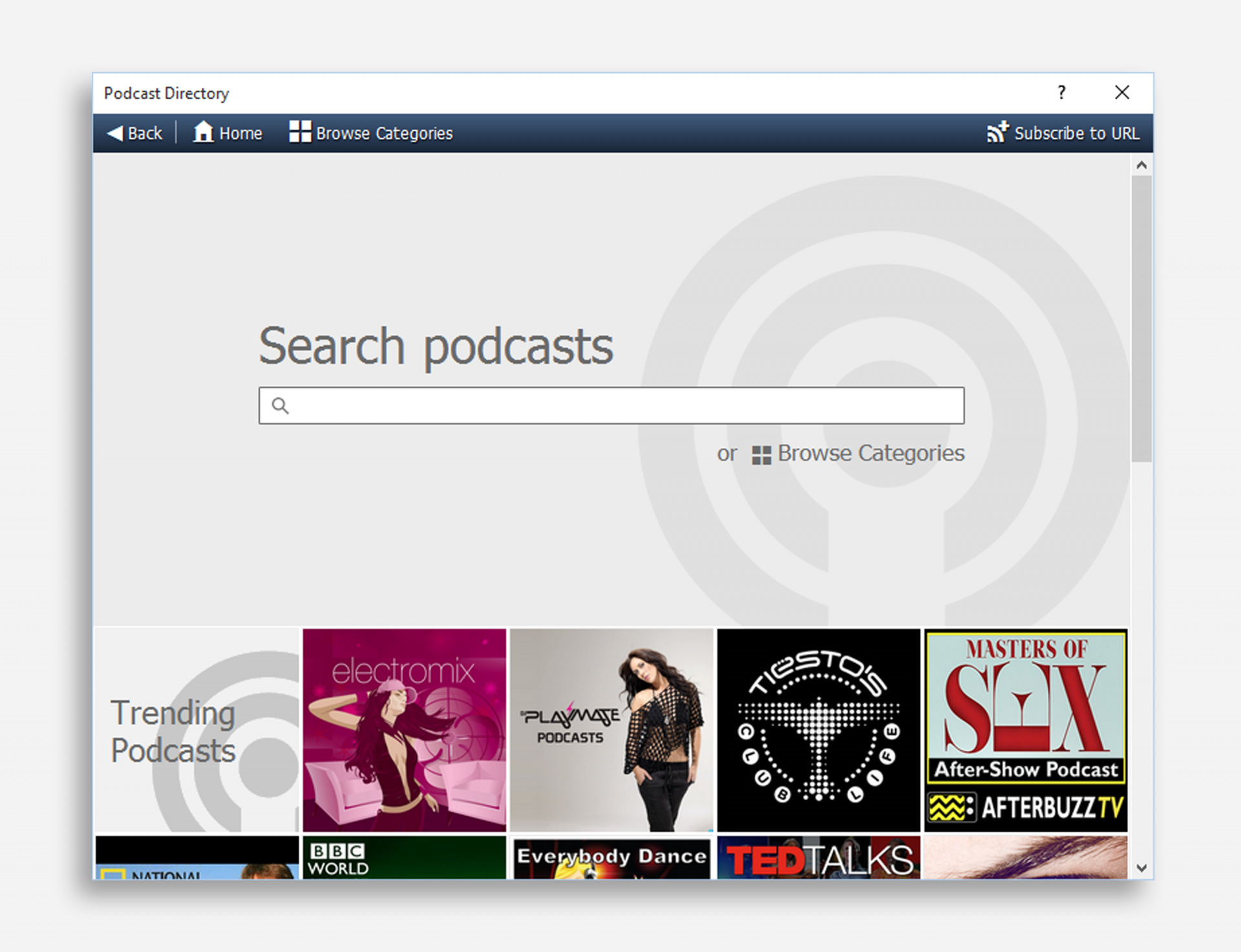1241x952 pixels.
Task: Open the help question mark button
Action: 1061,92
